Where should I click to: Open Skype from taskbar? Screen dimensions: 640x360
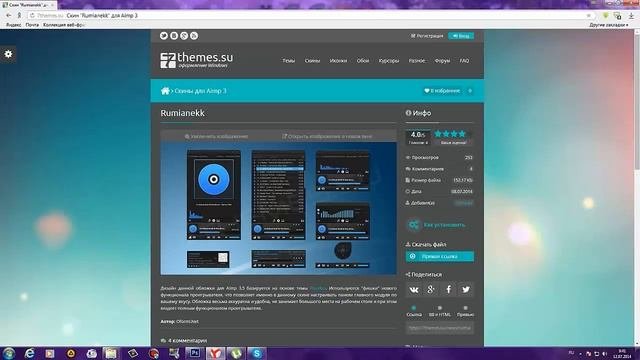click(x=257, y=353)
